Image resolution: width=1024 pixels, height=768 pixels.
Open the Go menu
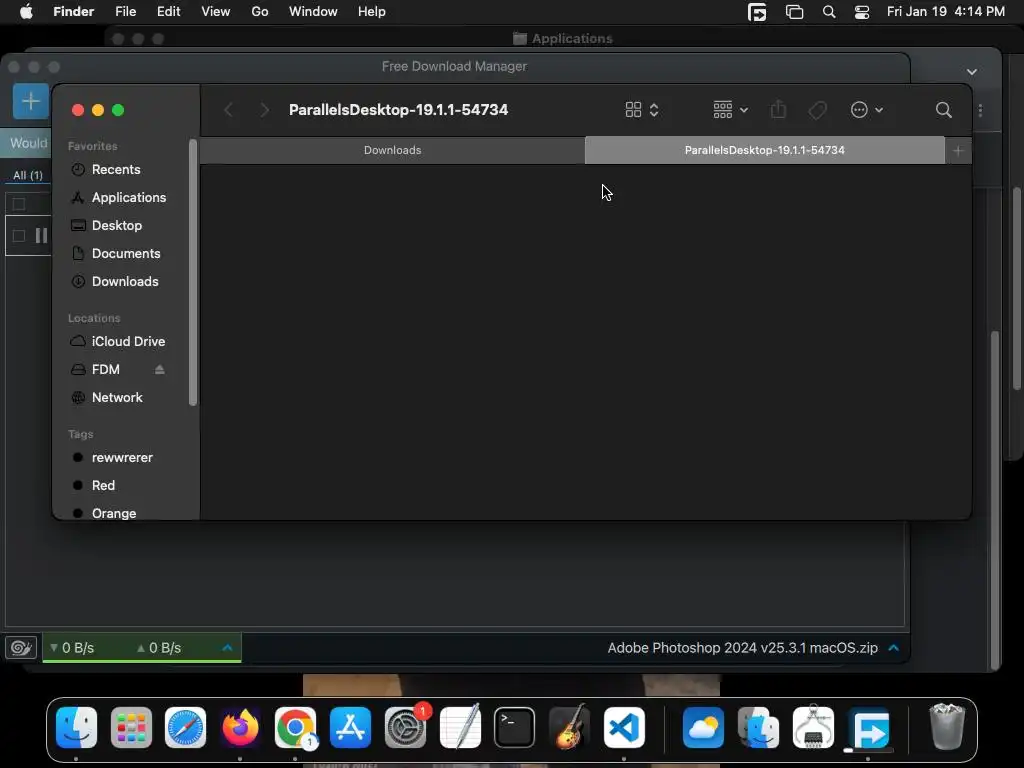[x=260, y=12]
